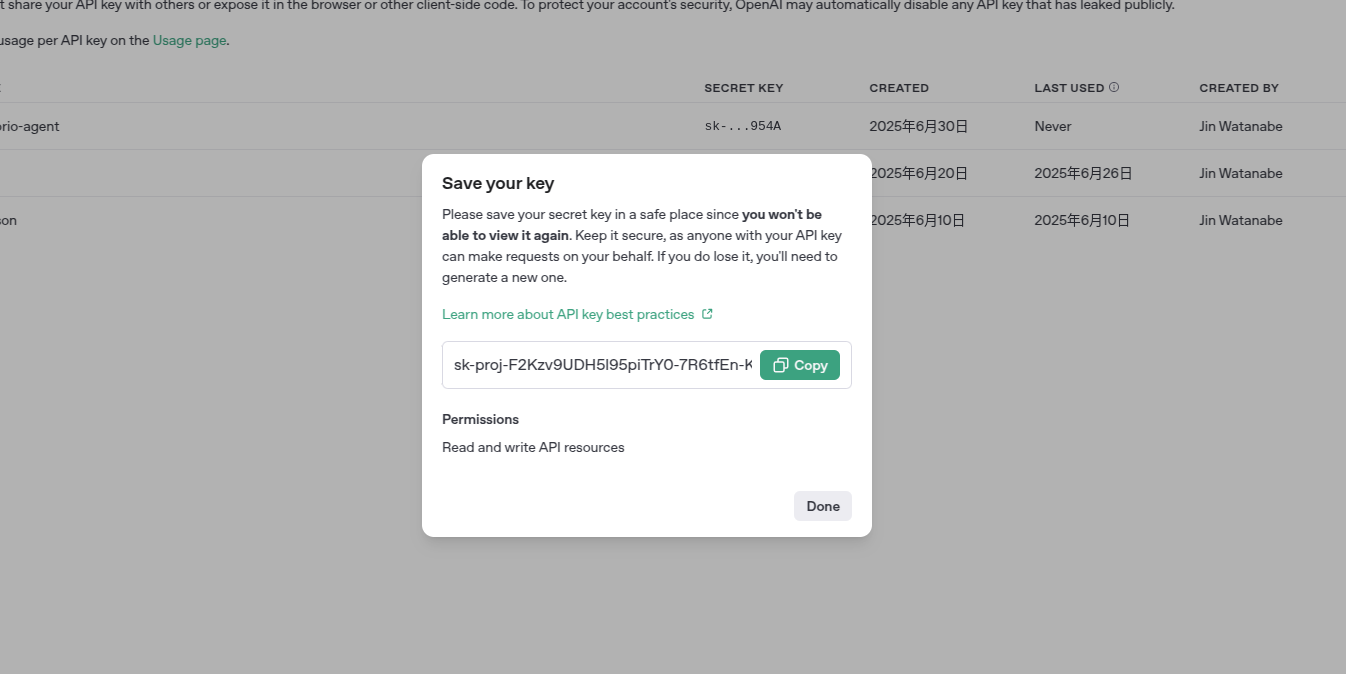Open the Usage page link
This screenshot has width=1346, height=674.
(x=189, y=41)
